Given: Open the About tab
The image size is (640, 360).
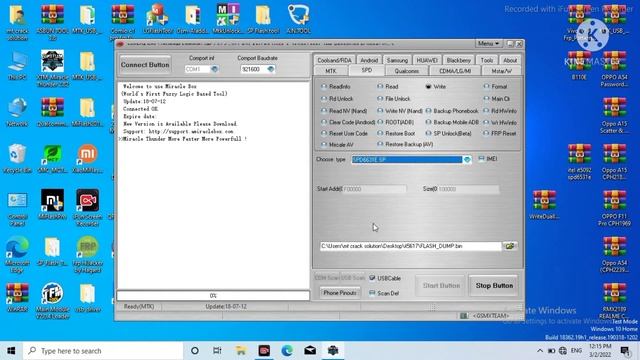Looking at the screenshot, I should coord(510,60).
